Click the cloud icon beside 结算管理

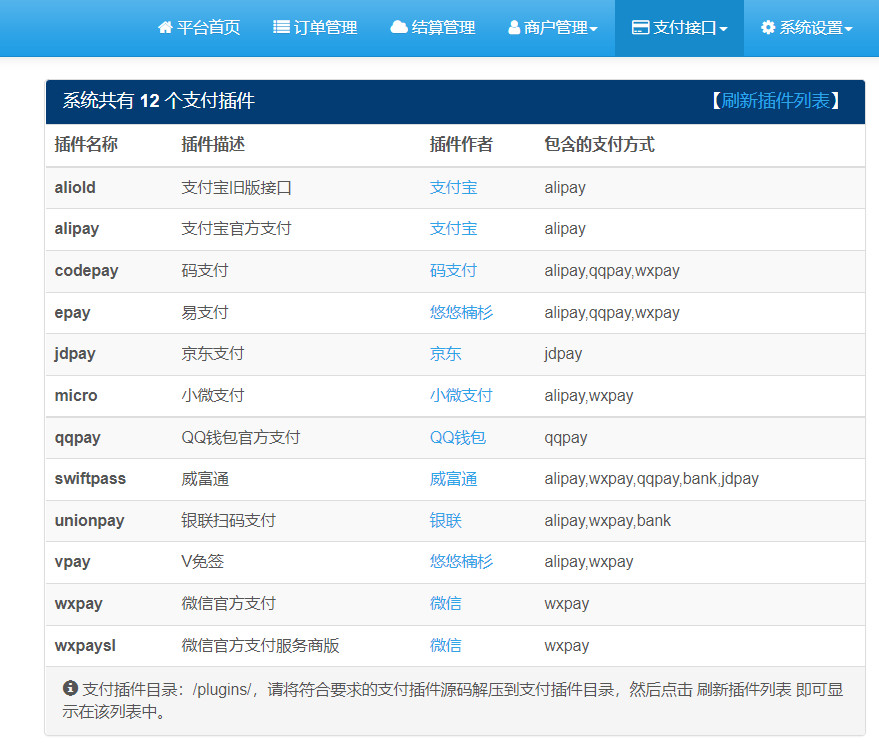(399, 27)
